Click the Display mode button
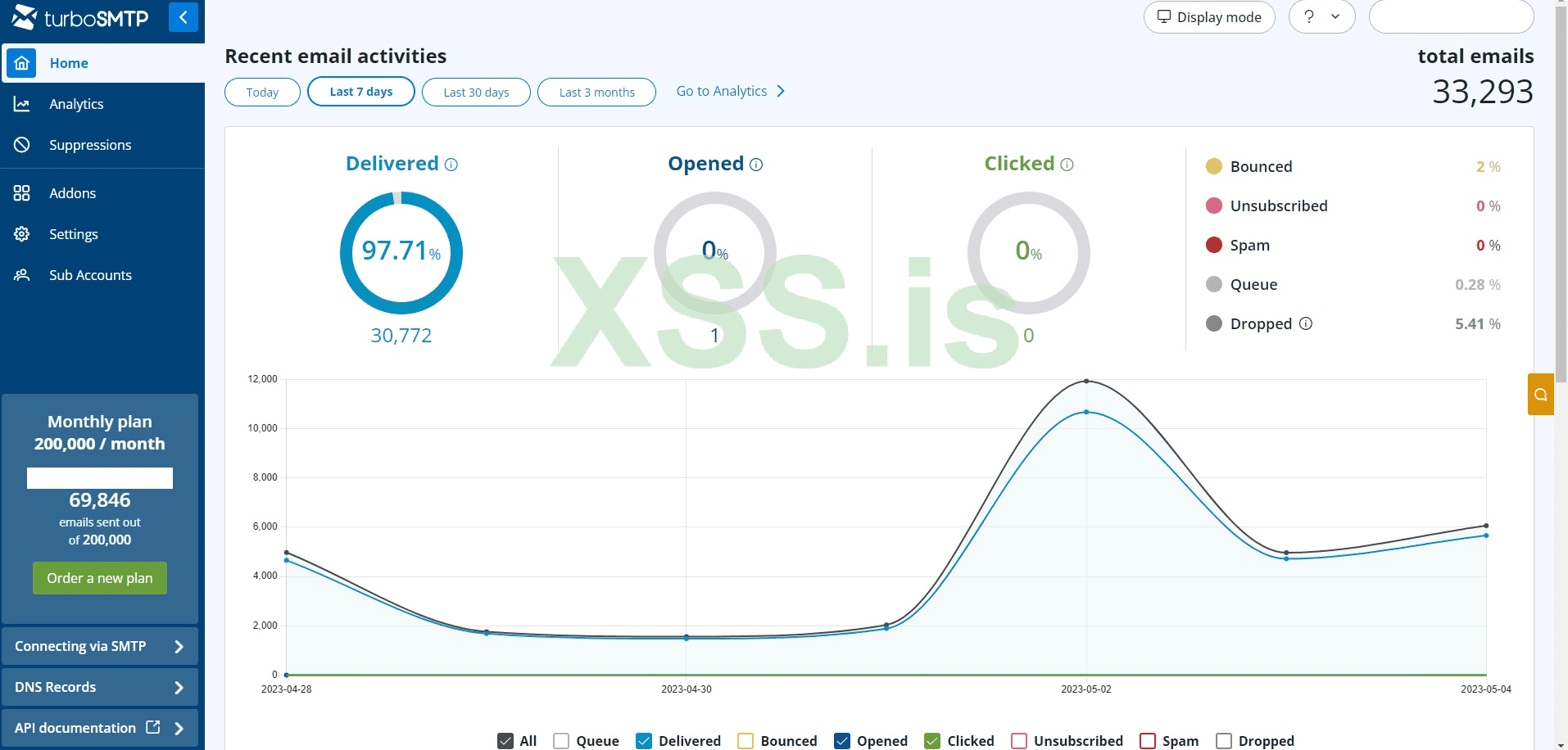1568x750 pixels. [1209, 17]
